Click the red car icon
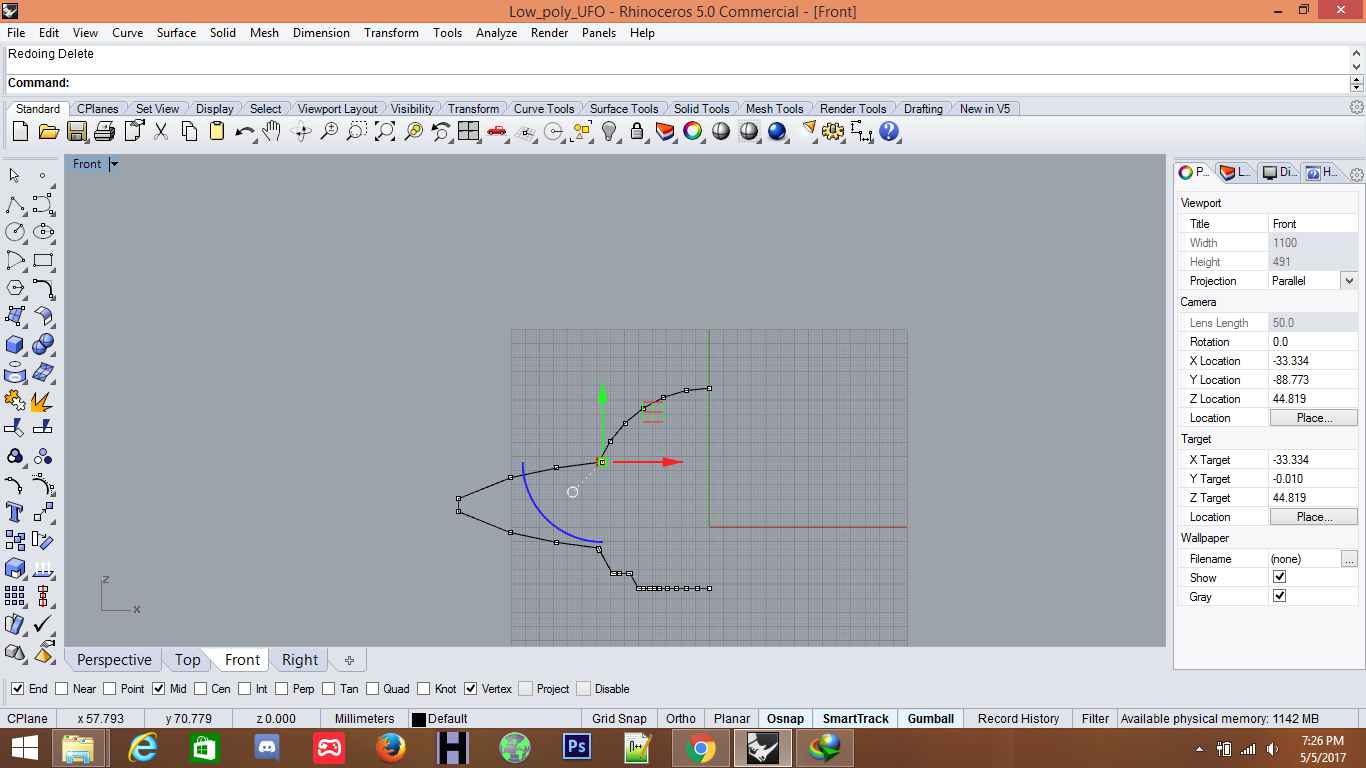The height and width of the screenshot is (768, 1366). pos(496,131)
